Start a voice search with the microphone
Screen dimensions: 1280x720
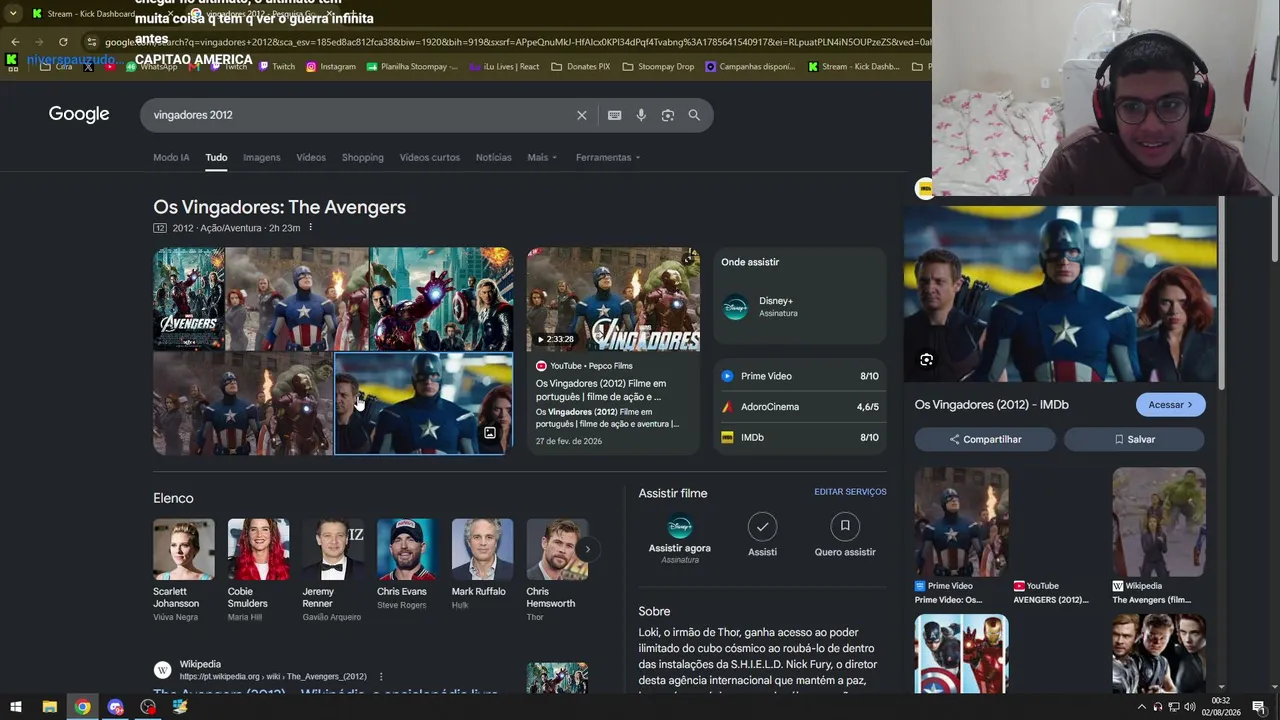(641, 115)
